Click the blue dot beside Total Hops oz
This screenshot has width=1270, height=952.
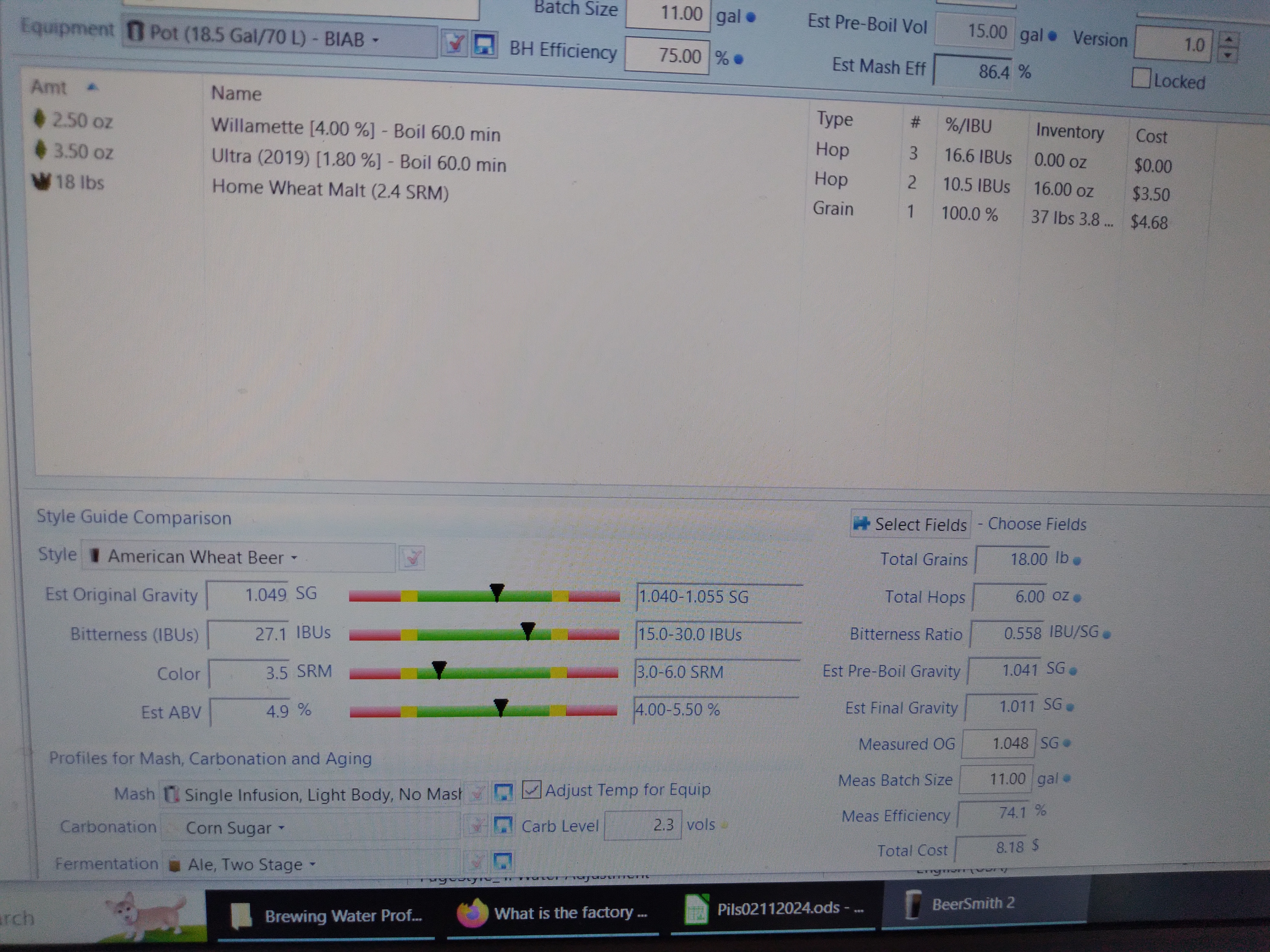[1078, 599]
